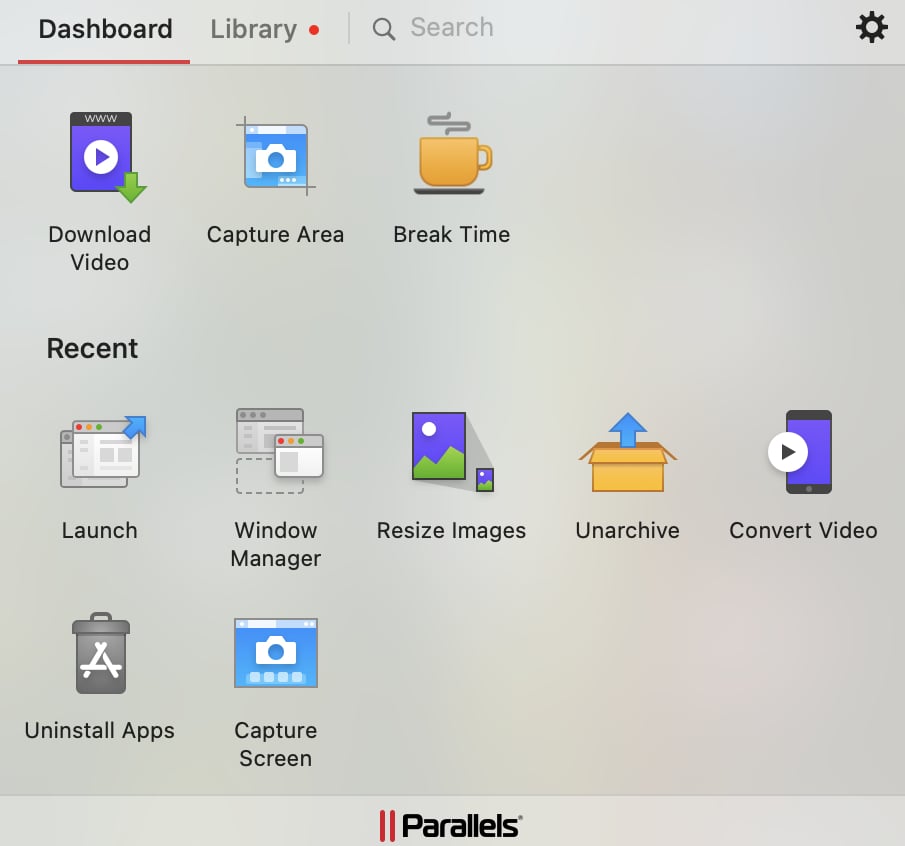Click the magnifying glass search icon

click(x=384, y=29)
